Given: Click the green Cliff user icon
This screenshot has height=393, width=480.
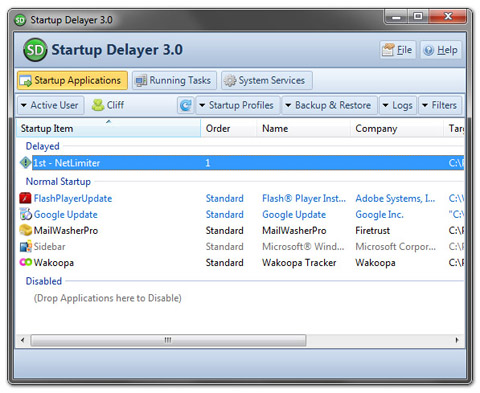Looking at the screenshot, I should click(x=98, y=105).
